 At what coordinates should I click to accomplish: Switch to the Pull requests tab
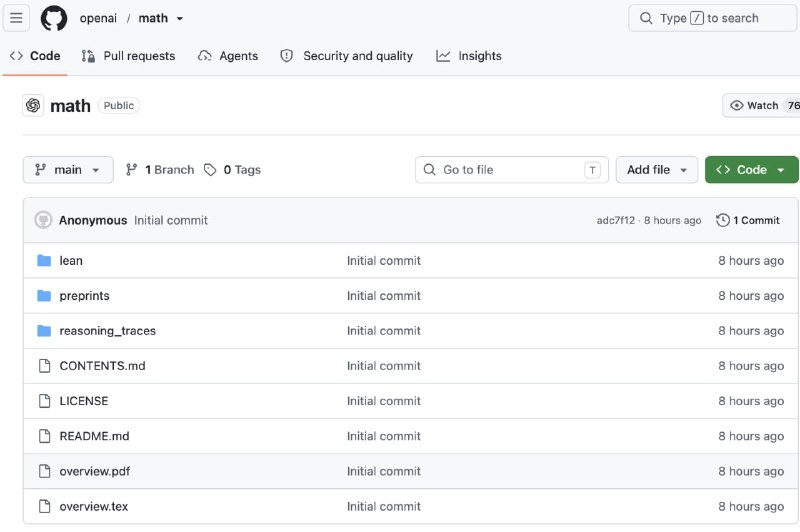128,56
